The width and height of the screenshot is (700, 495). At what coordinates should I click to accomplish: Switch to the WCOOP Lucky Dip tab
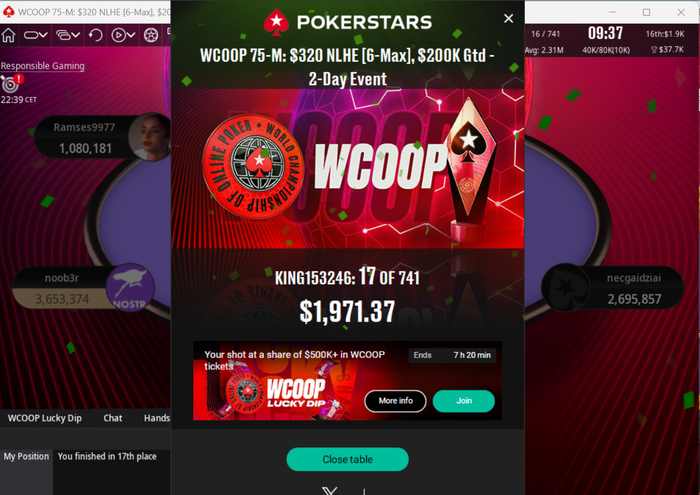(x=45, y=418)
